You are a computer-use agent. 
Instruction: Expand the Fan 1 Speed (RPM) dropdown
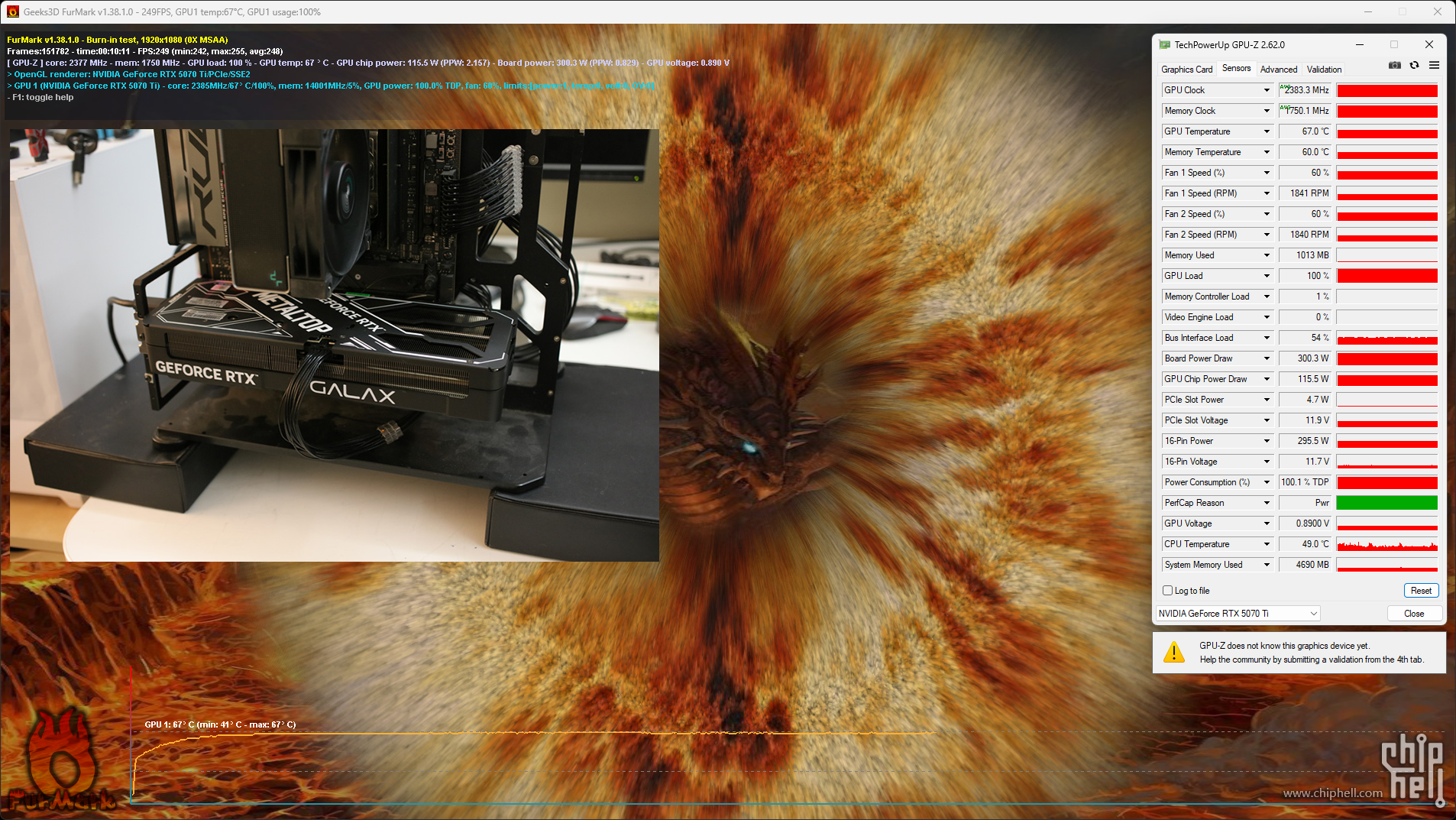point(1267,193)
